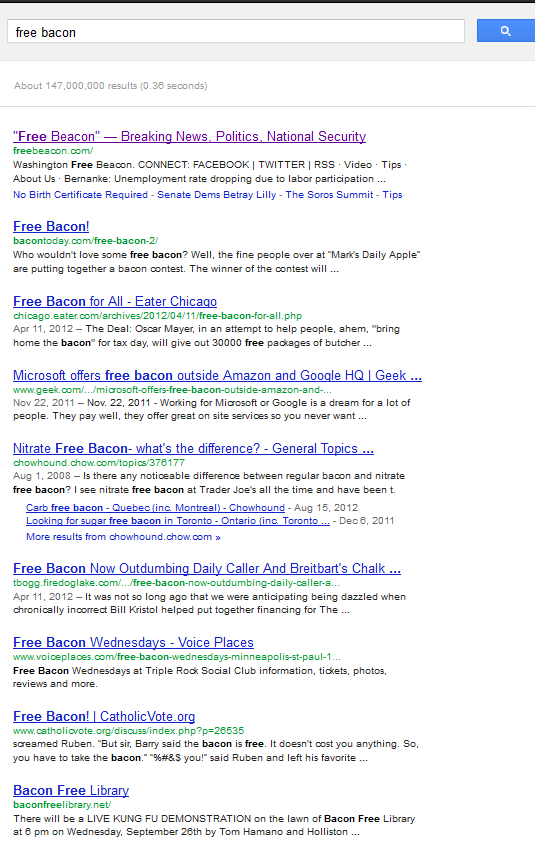Viewport: 535px width, 846px height.
Task: Open 'Free Bacon Wednesdays - Voice Places' result
Action: point(133,643)
